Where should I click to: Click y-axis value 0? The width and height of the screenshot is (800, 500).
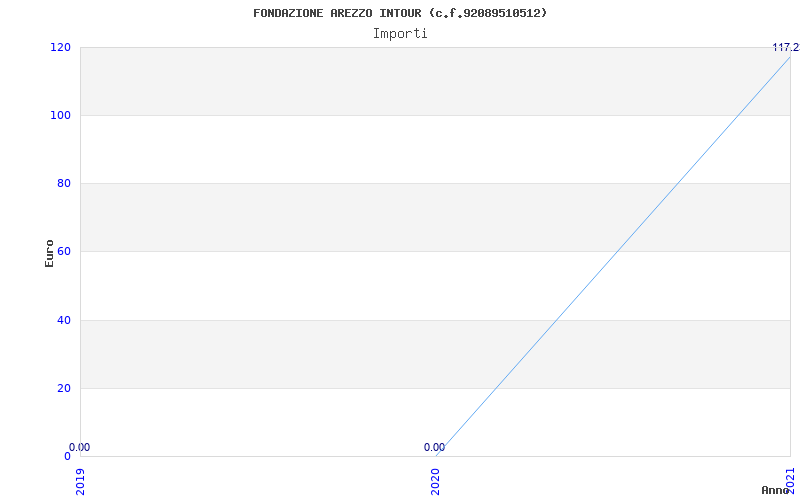coord(67,456)
